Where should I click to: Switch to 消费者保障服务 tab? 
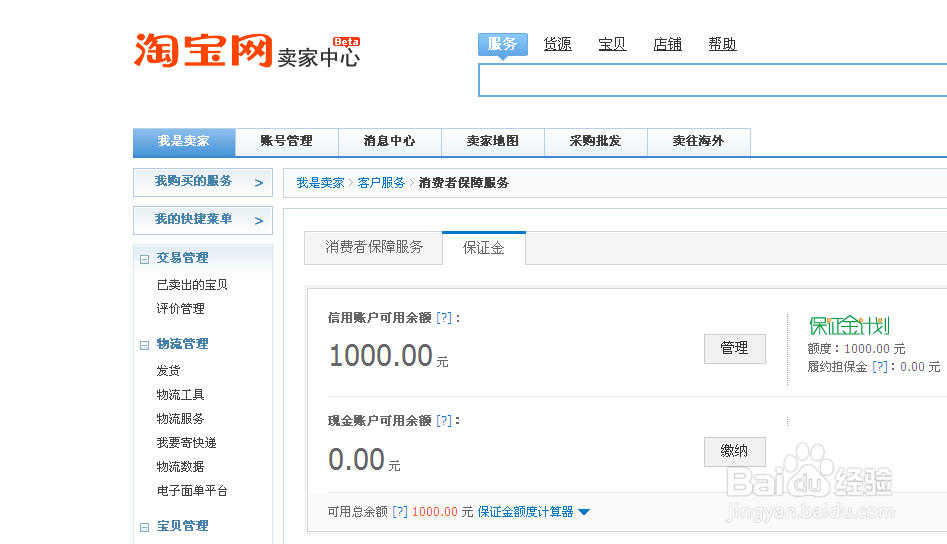(374, 248)
